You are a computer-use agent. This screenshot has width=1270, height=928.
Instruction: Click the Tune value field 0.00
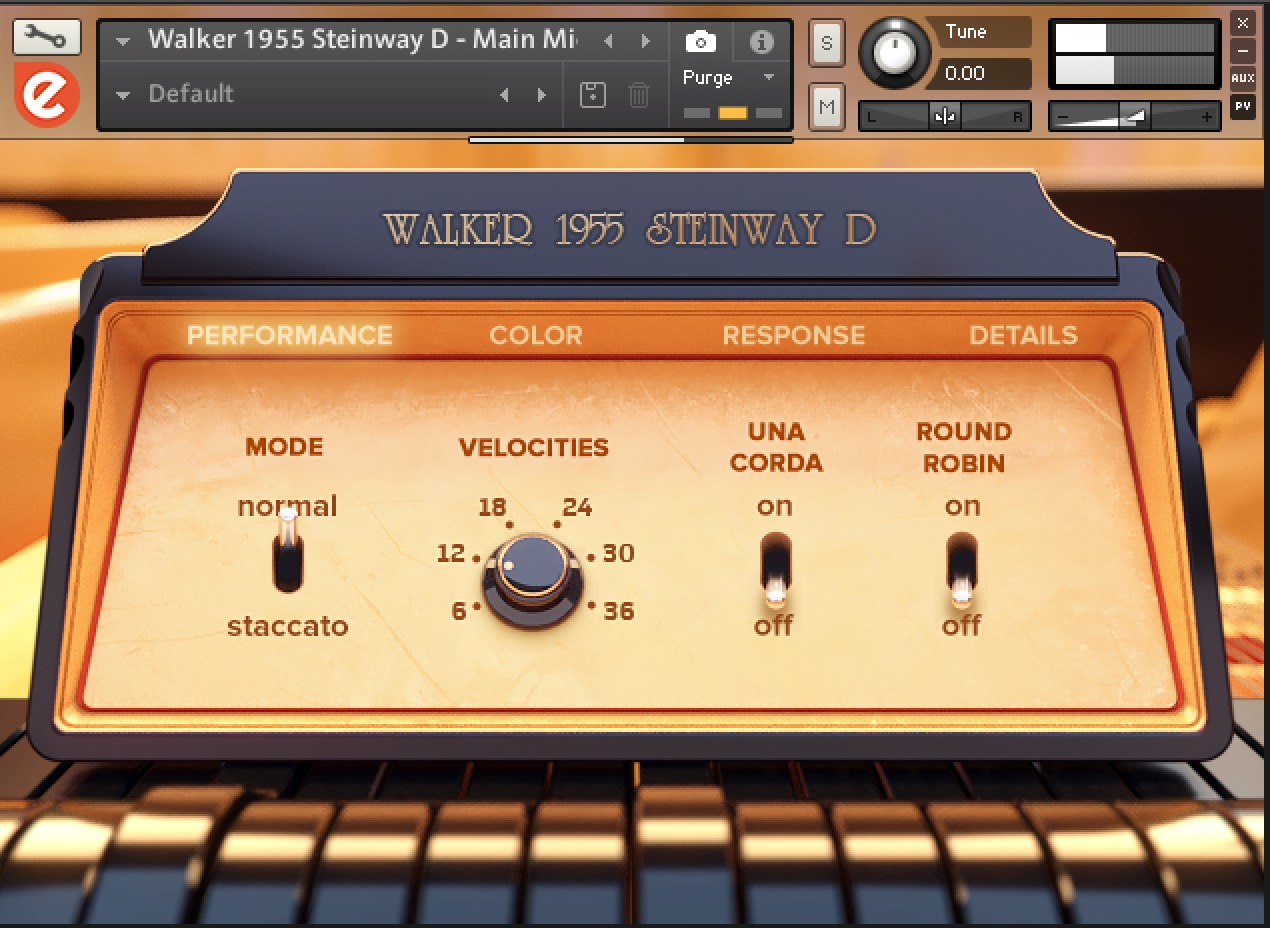(x=981, y=74)
